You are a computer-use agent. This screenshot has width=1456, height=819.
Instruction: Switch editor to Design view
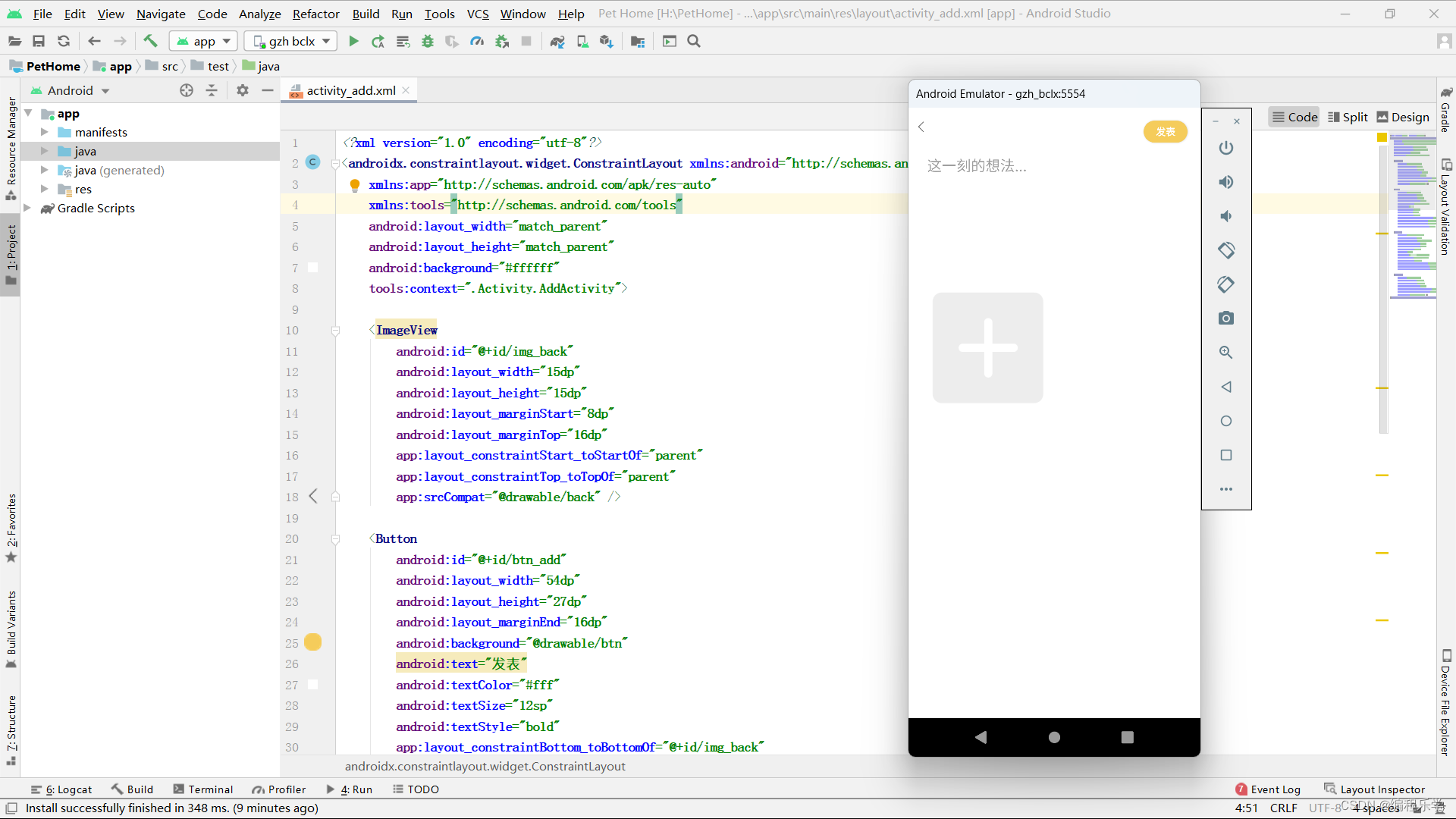[x=1402, y=117]
